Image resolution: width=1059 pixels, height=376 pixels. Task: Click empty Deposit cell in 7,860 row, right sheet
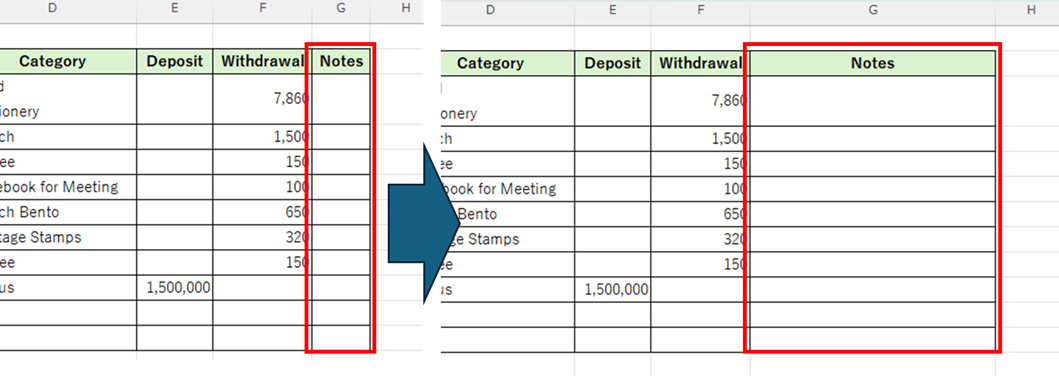point(613,101)
